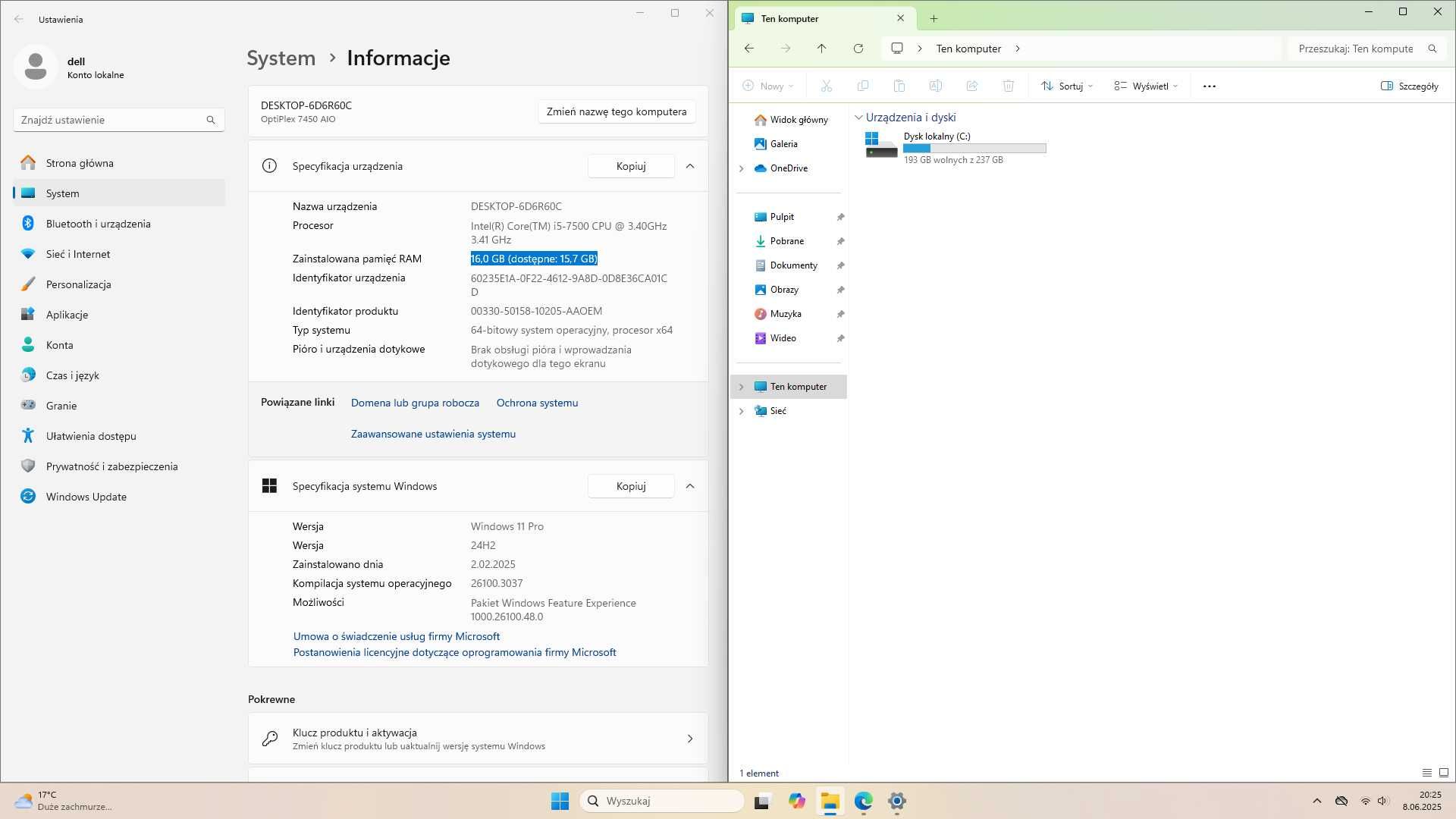Add a new tab in File Explorer
Image resolution: width=1456 pixels, height=819 pixels.
coord(934,18)
